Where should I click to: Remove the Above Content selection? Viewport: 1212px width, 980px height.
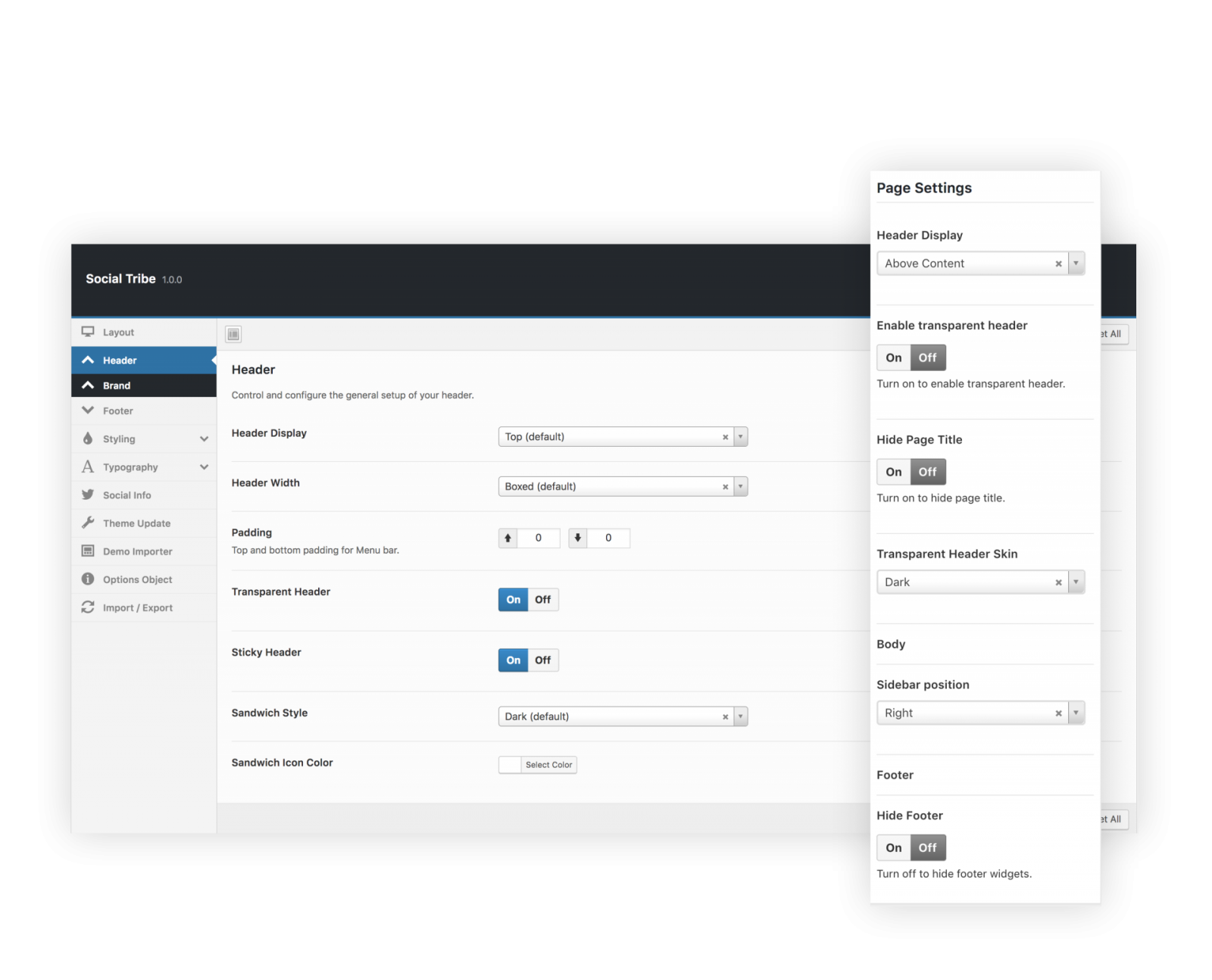click(x=1058, y=263)
